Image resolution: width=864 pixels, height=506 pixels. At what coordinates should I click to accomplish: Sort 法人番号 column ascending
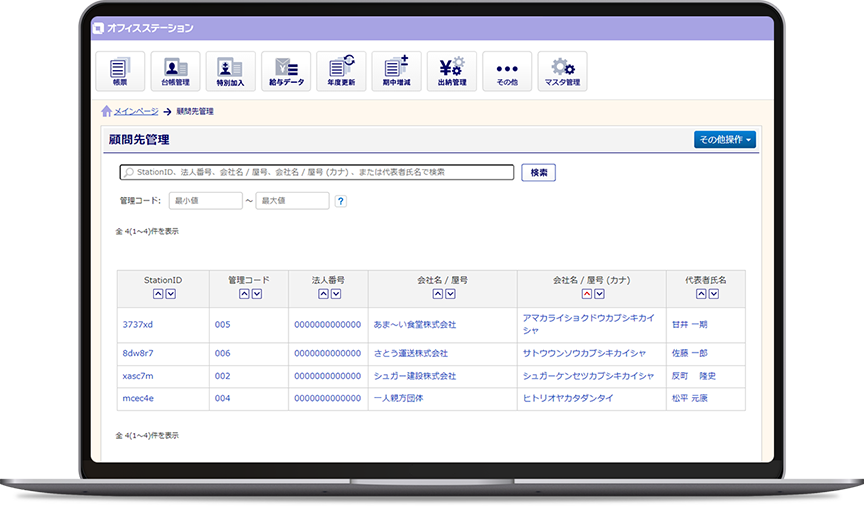323,294
